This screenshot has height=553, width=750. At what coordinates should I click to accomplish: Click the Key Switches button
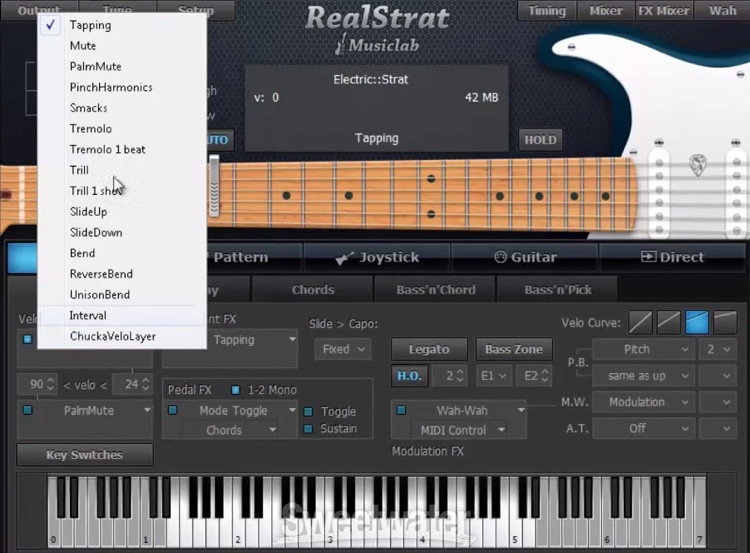(x=85, y=455)
